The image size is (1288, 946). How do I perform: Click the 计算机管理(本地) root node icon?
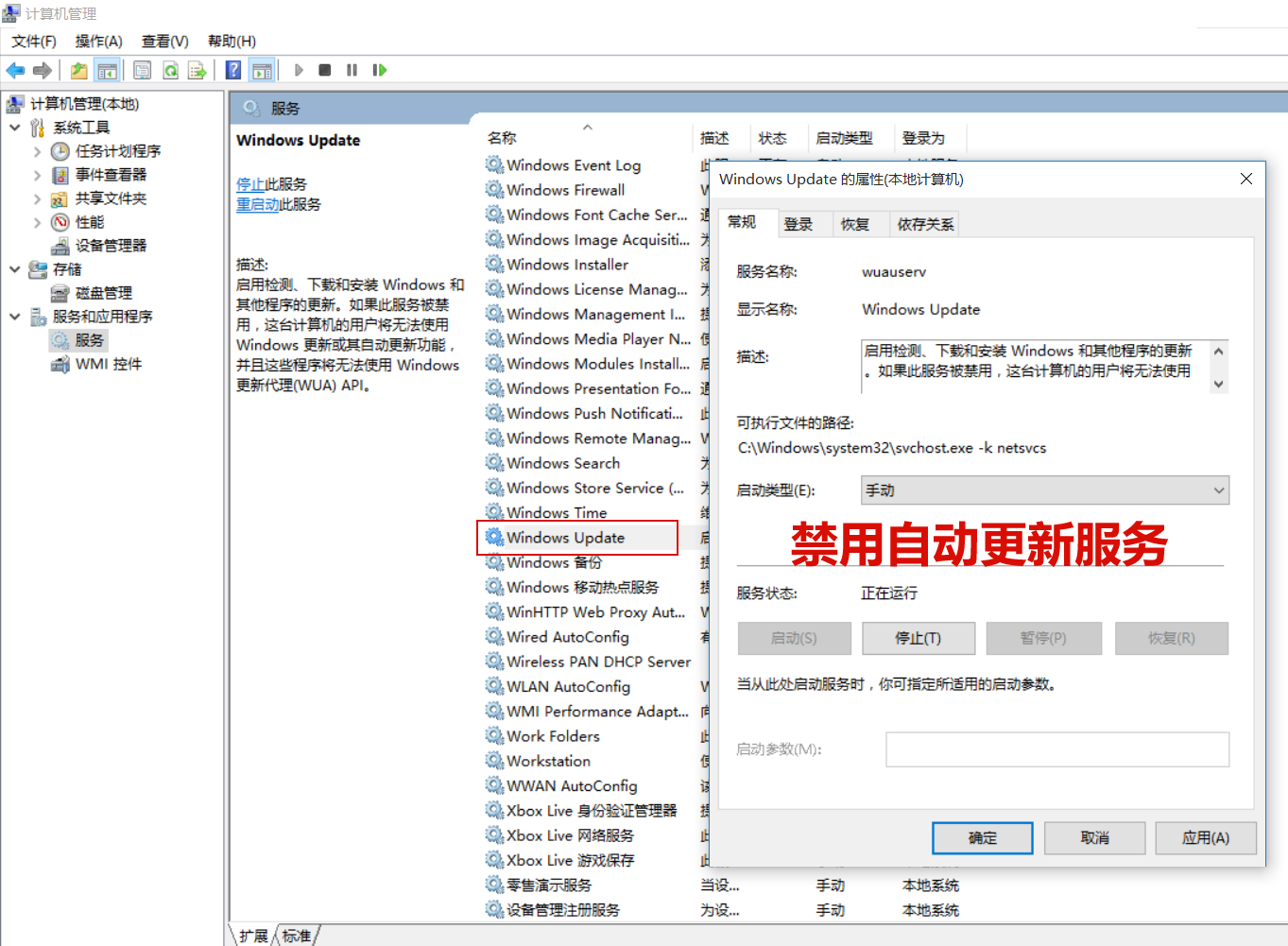click(15, 104)
